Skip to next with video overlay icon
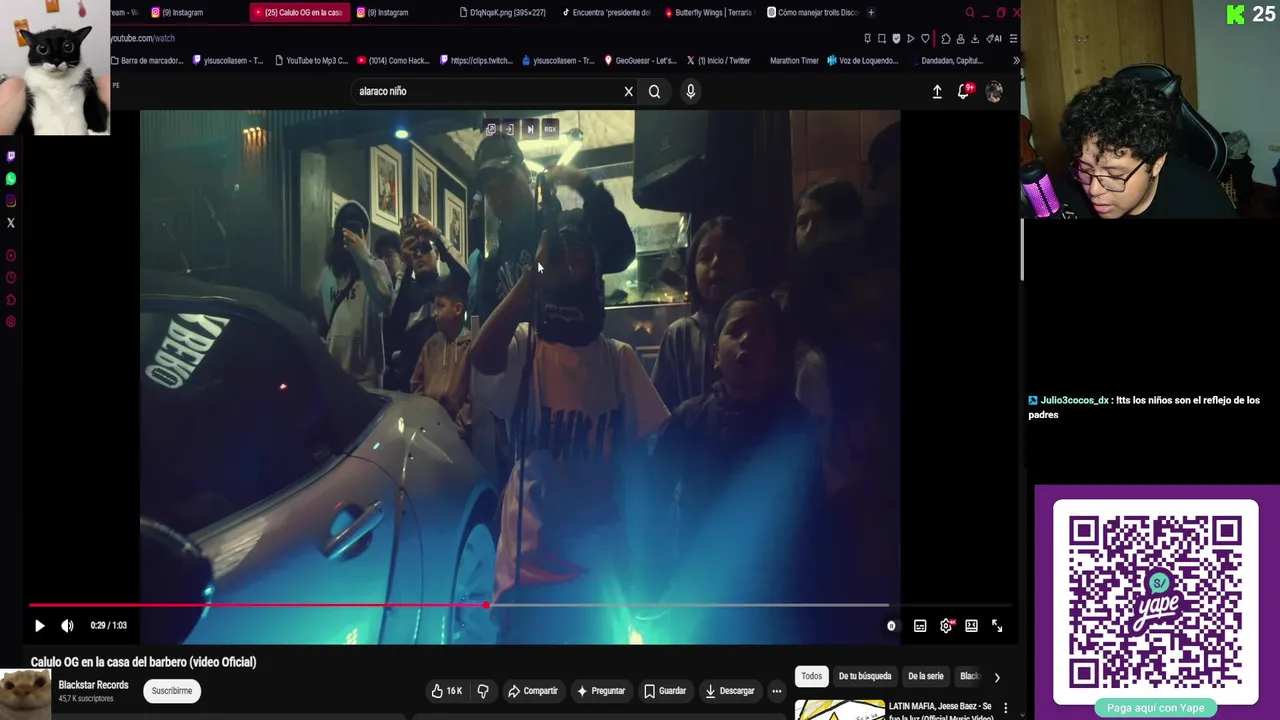Screen dimensions: 1280x720 [x=530, y=129]
